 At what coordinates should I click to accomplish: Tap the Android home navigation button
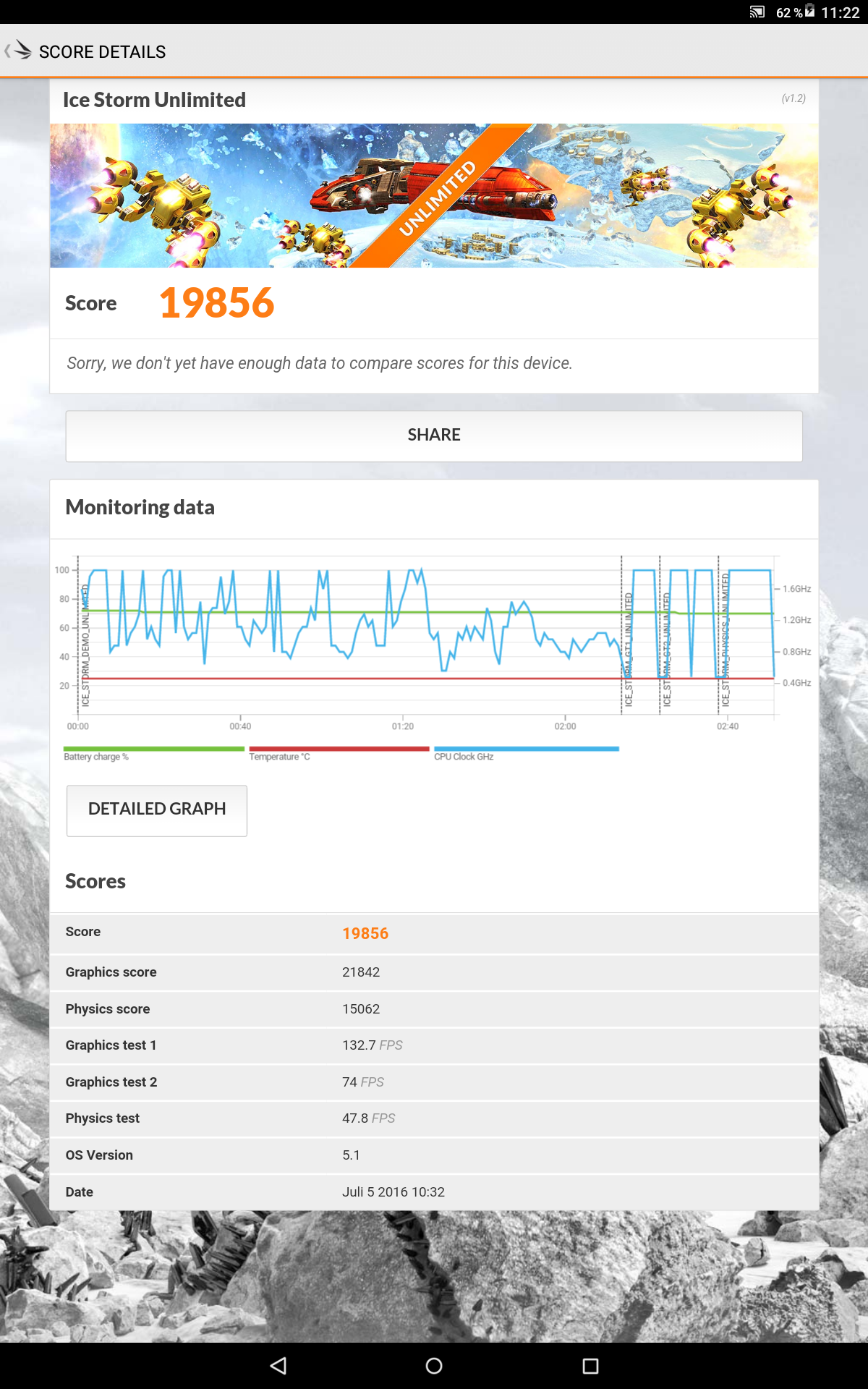tap(434, 1366)
